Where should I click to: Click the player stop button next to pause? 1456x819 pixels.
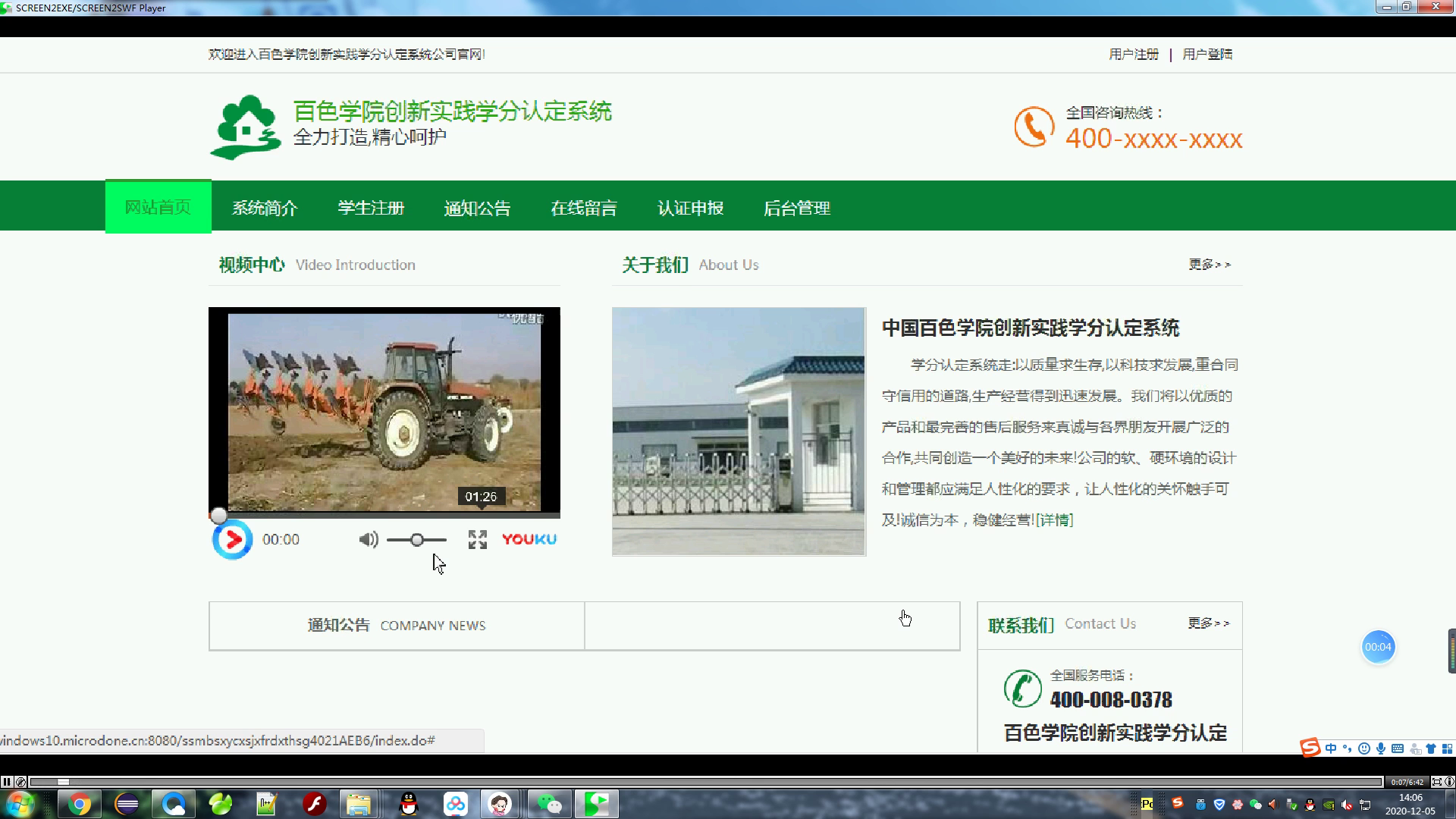(x=20, y=782)
